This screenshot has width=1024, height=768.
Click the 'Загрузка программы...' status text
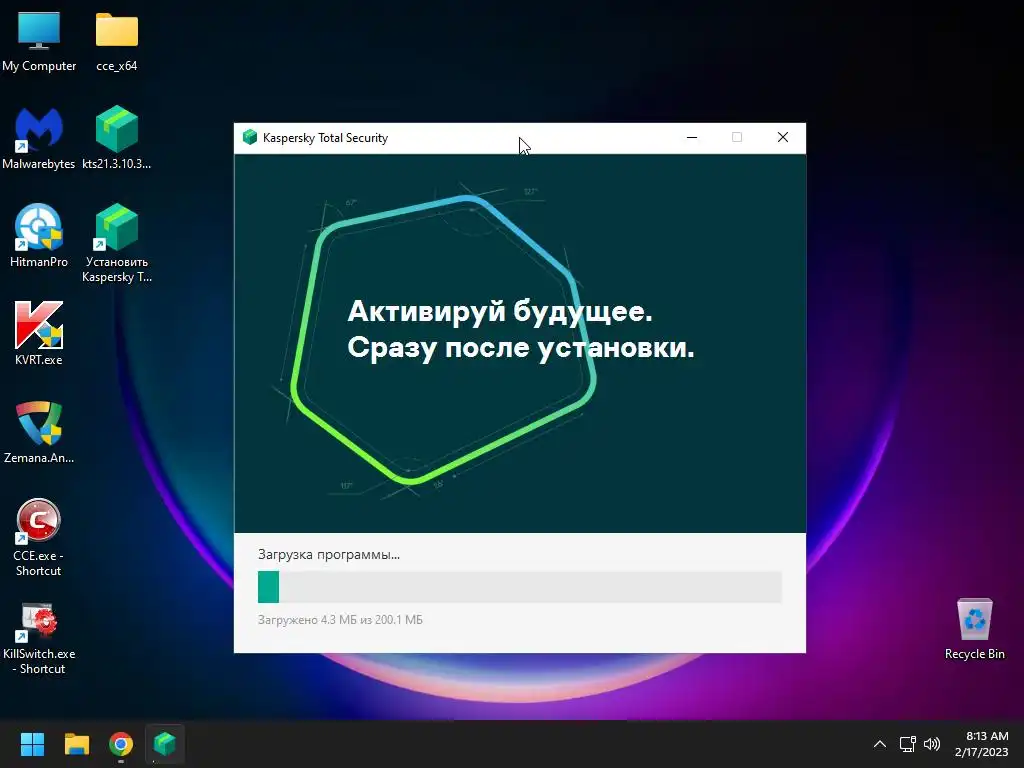[328, 554]
